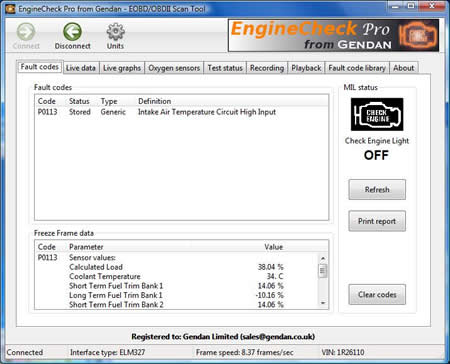The image size is (450, 364).
Task: Open the Live graphs tab
Action: pos(122,68)
